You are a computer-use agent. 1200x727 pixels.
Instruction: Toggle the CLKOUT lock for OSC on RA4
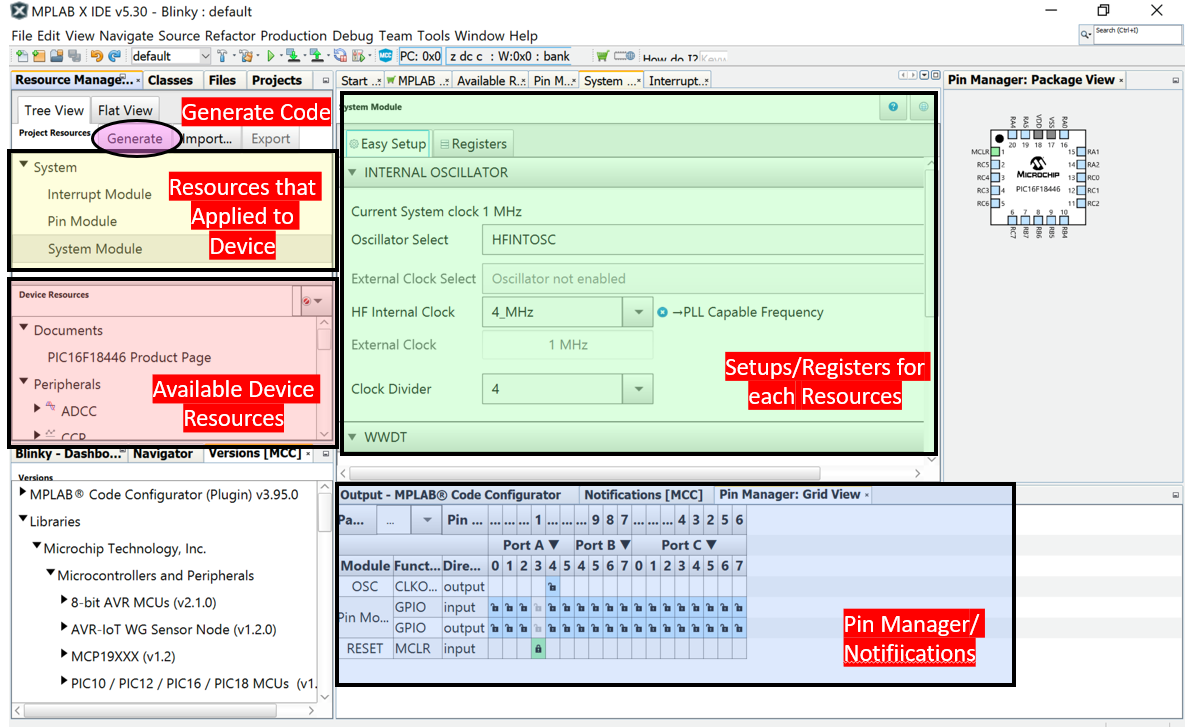click(x=553, y=587)
